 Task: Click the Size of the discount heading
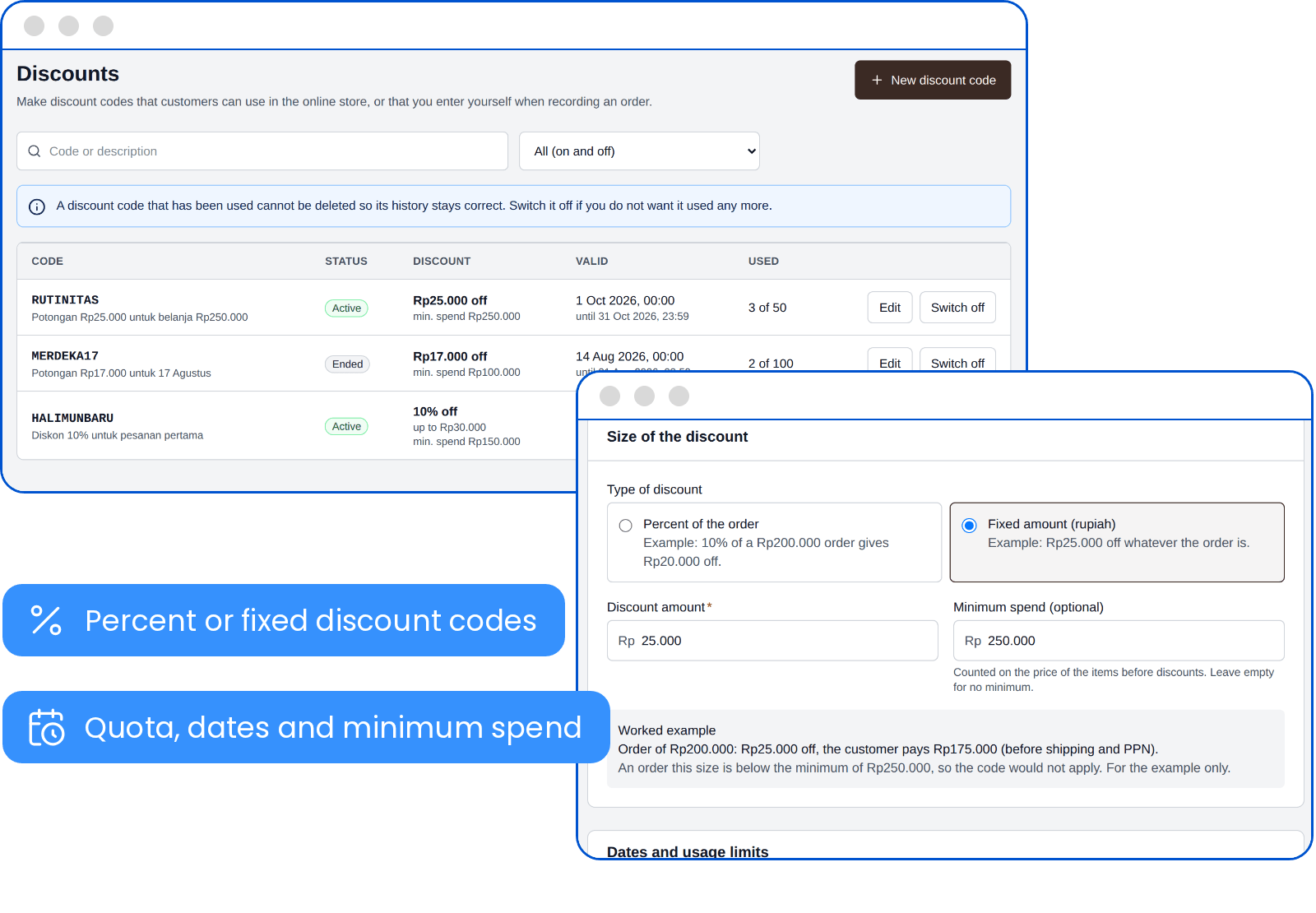678,437
